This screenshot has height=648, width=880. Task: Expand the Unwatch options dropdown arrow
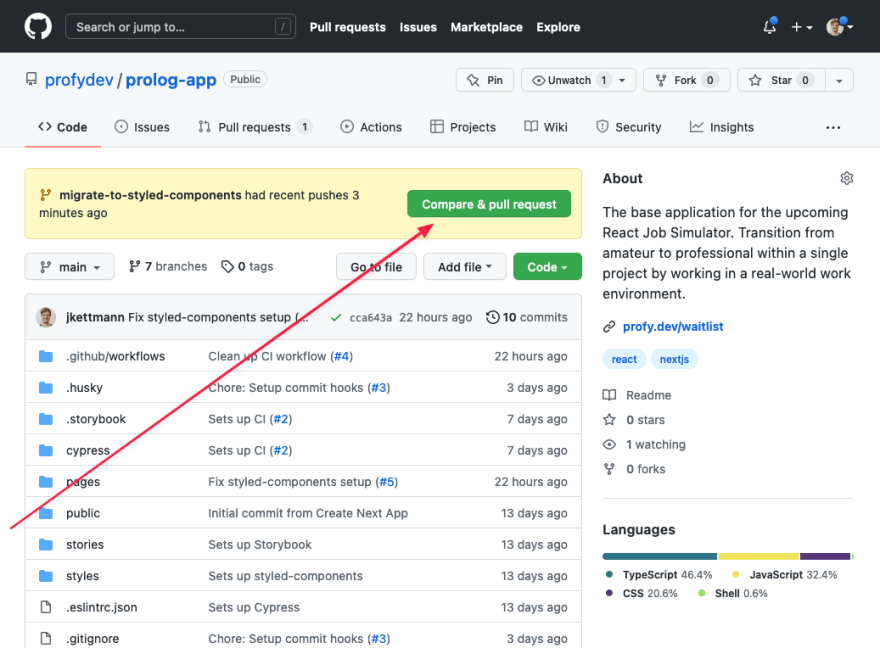[x=622, y=80]
